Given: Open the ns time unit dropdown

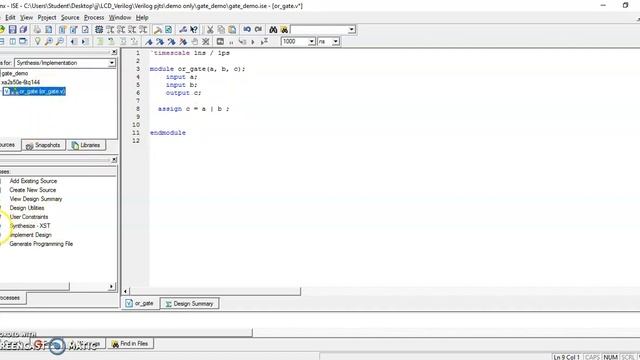Looking at the screenshot, I should [336, 42].
